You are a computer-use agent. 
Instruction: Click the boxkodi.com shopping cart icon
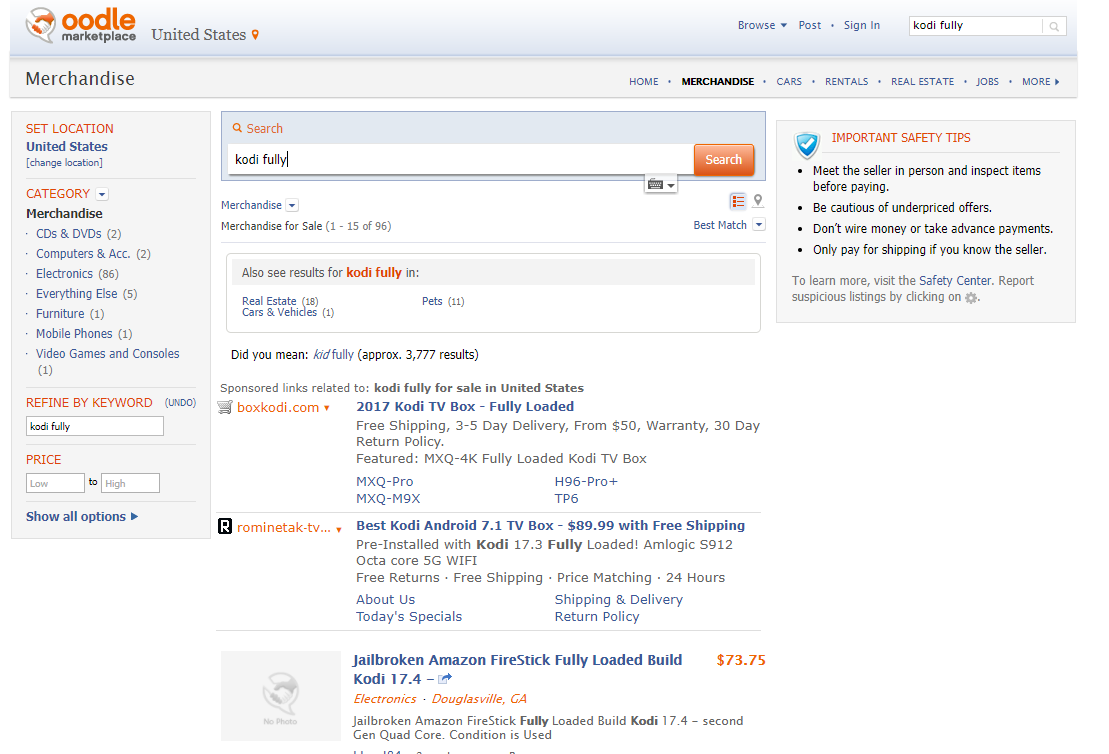tap(225, 407)
